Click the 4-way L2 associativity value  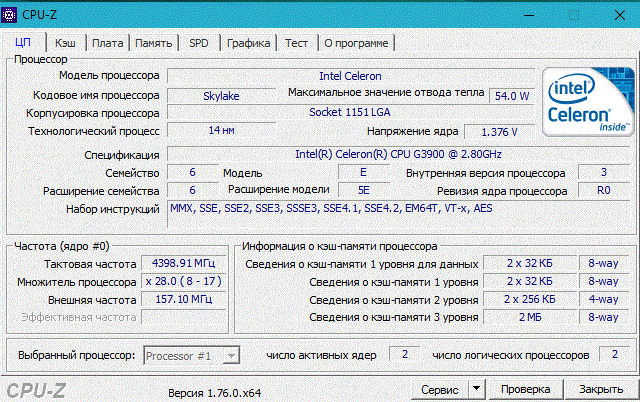click(604, 299)
